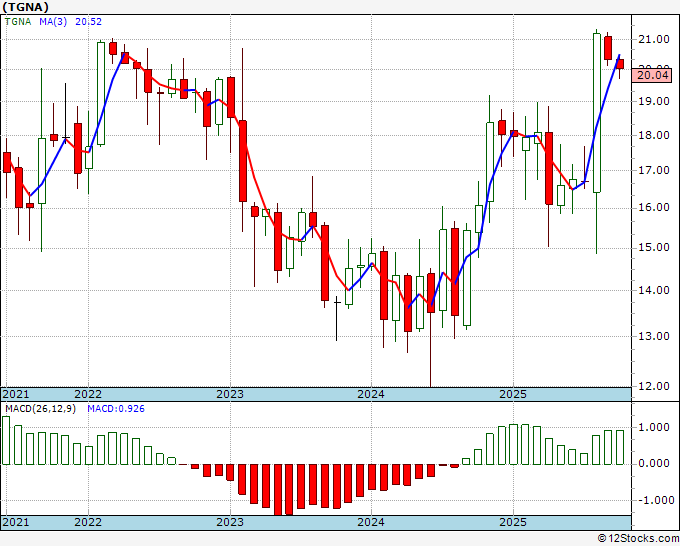Click the (TGNA) chart title

click(x=26, y=7)
